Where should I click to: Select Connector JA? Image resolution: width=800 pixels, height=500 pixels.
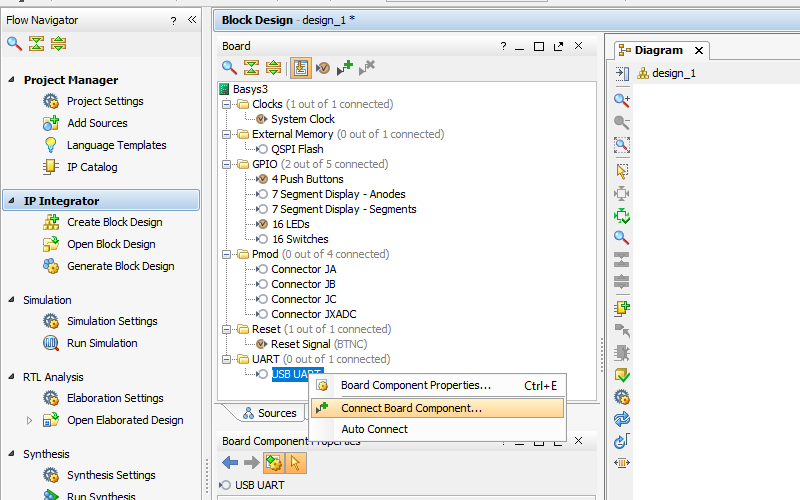point(304,269)
